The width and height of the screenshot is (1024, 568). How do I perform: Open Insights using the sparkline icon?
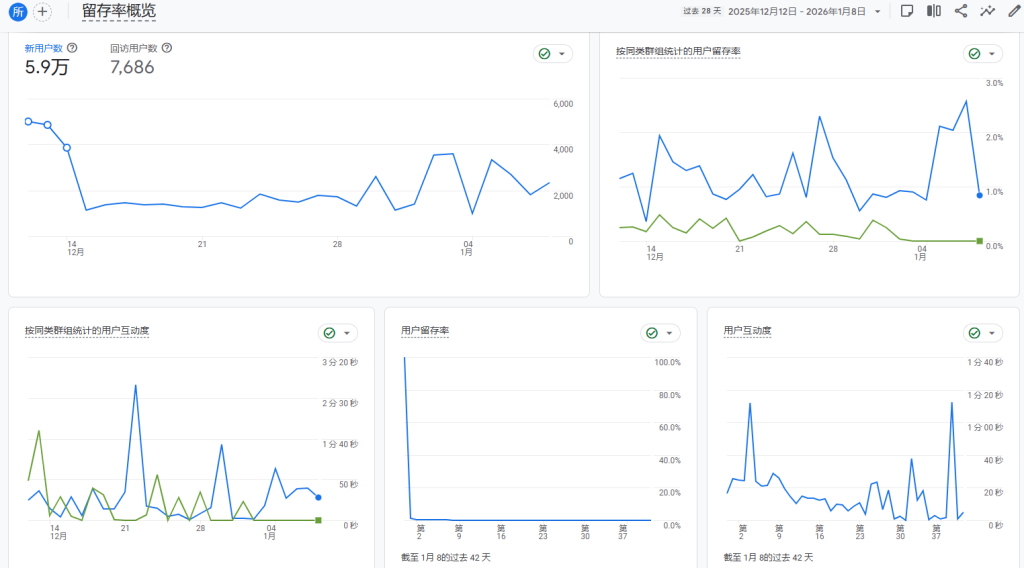(x=988, y=11)
